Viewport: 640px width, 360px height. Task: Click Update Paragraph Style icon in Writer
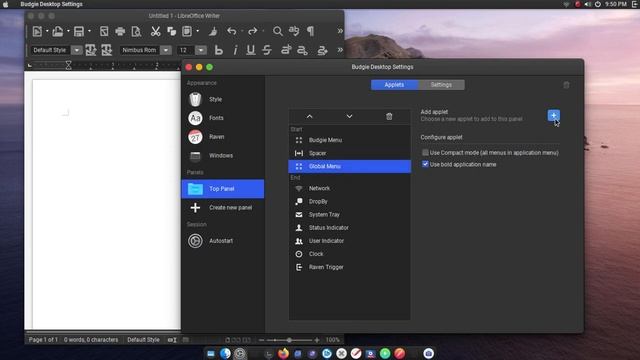pos(91,50)
